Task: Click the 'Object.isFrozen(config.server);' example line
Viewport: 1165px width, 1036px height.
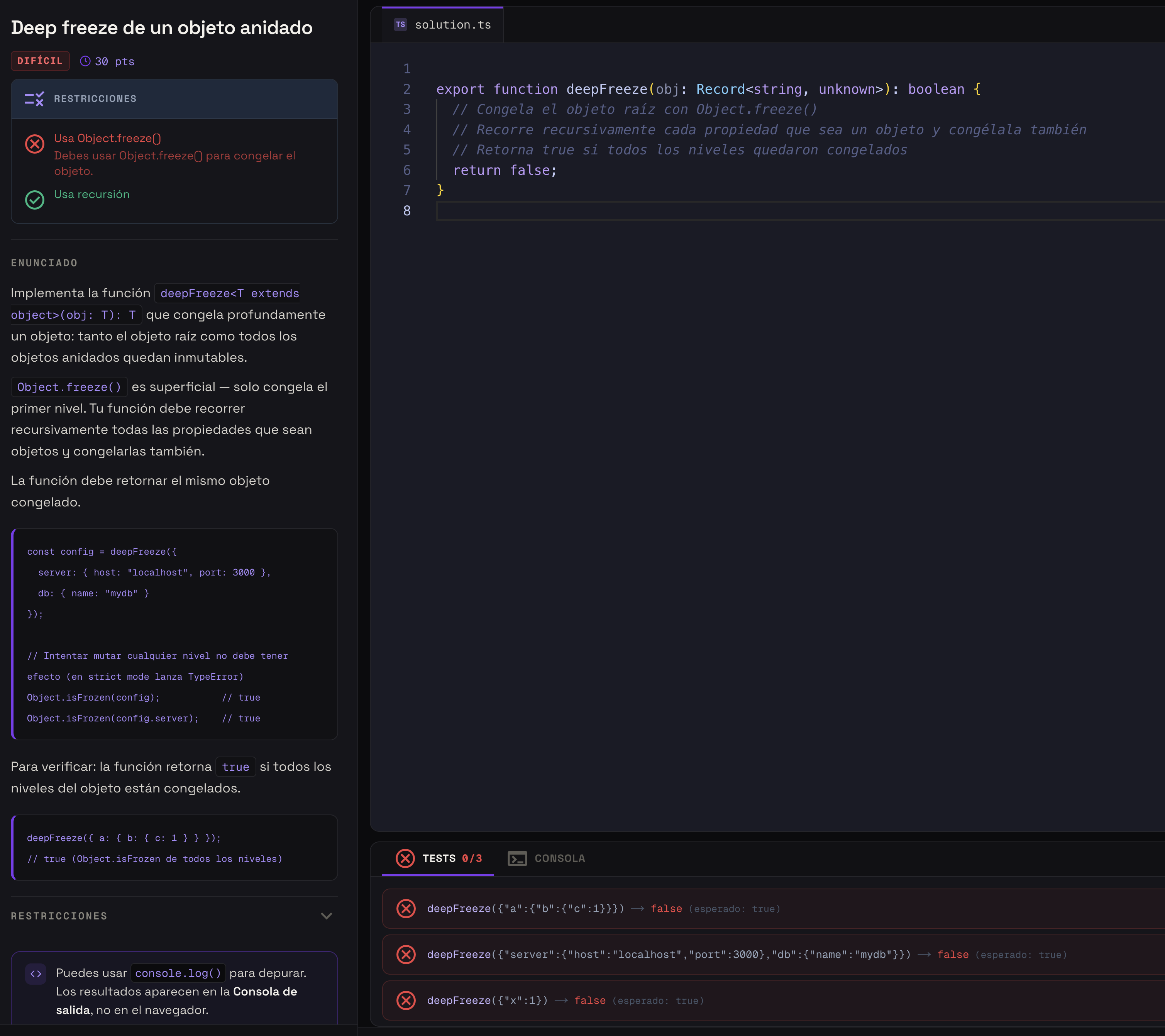Action: tap(113, 719)
